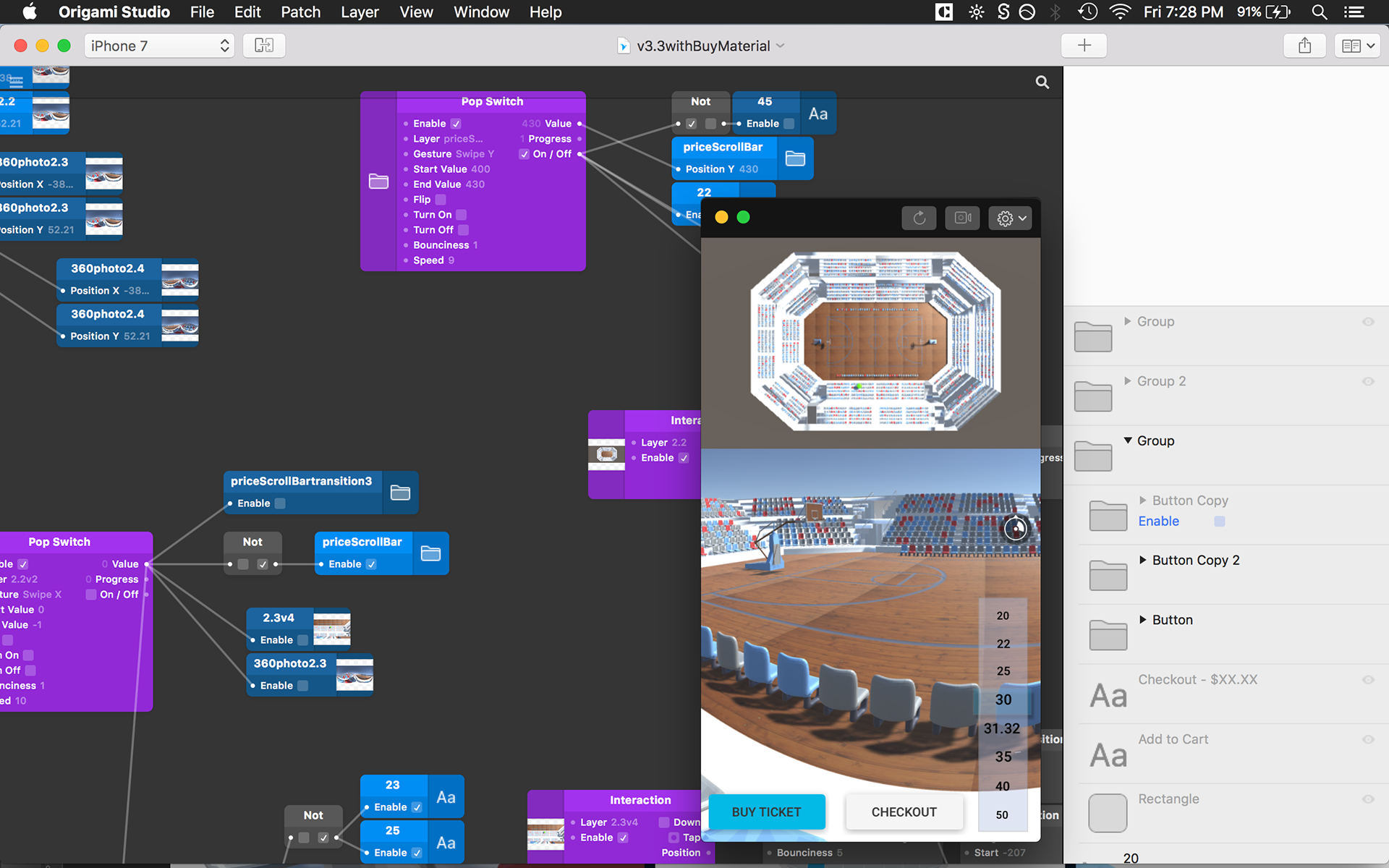Expand the Group 2 layer
Image resolution: width=1389 pixels, height=868 pixels.
(x=1127, y=380)
